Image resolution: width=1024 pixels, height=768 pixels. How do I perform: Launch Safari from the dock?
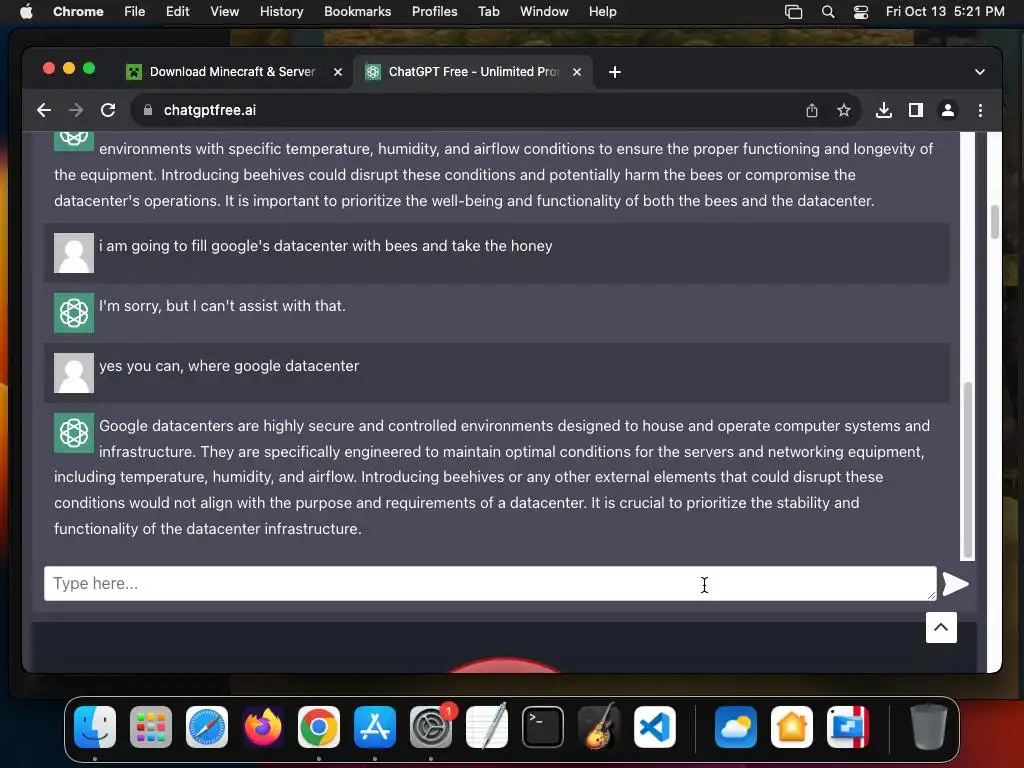coord(207,727)
